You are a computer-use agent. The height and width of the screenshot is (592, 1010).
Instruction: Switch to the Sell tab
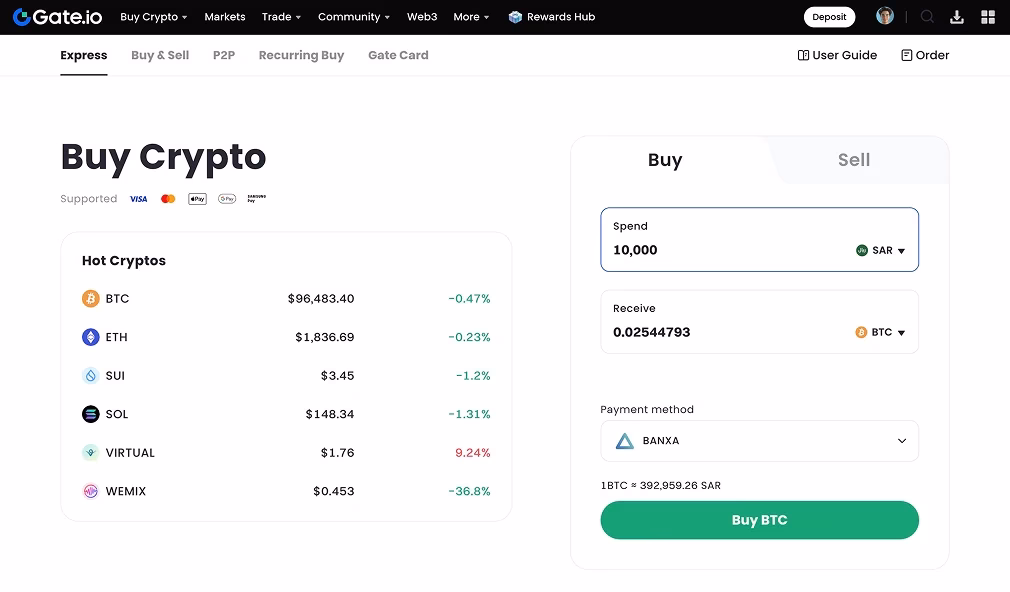tap(855, 159)
